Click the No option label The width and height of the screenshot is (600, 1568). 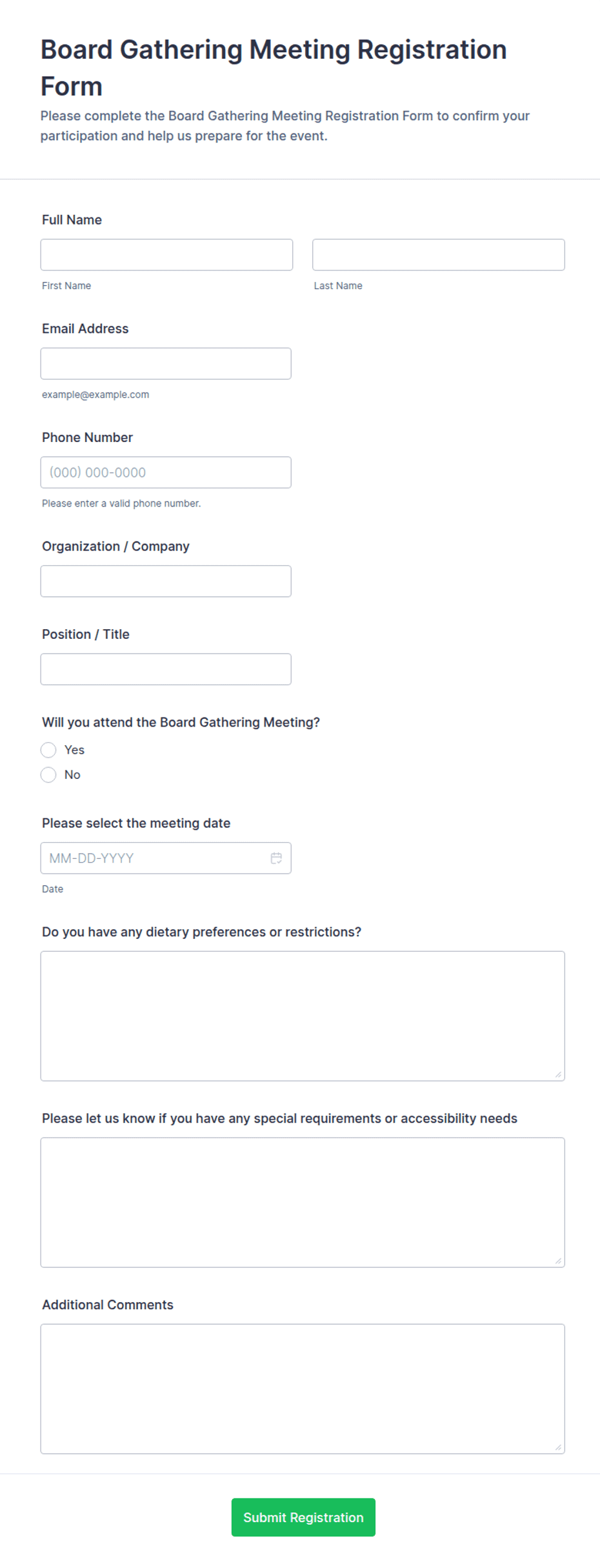[72, 774]
